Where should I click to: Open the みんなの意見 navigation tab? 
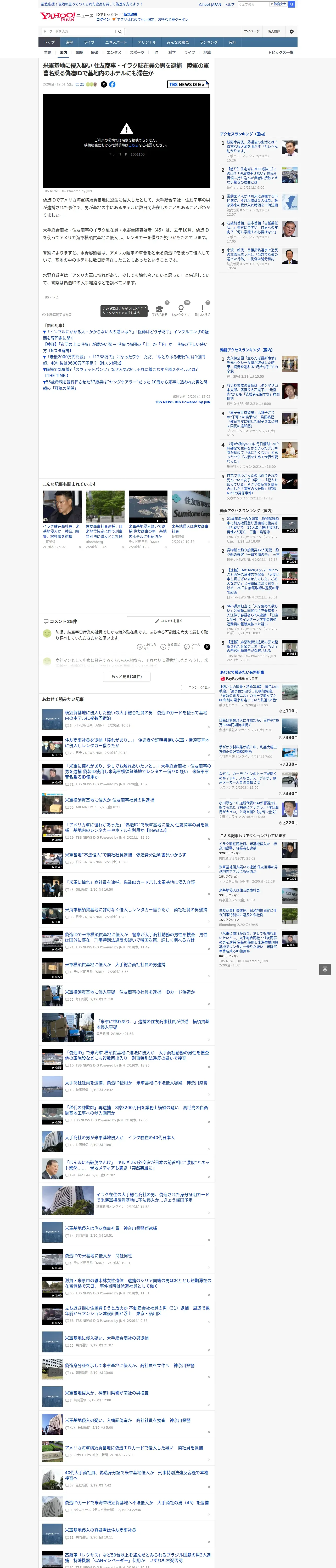[177, 43]
